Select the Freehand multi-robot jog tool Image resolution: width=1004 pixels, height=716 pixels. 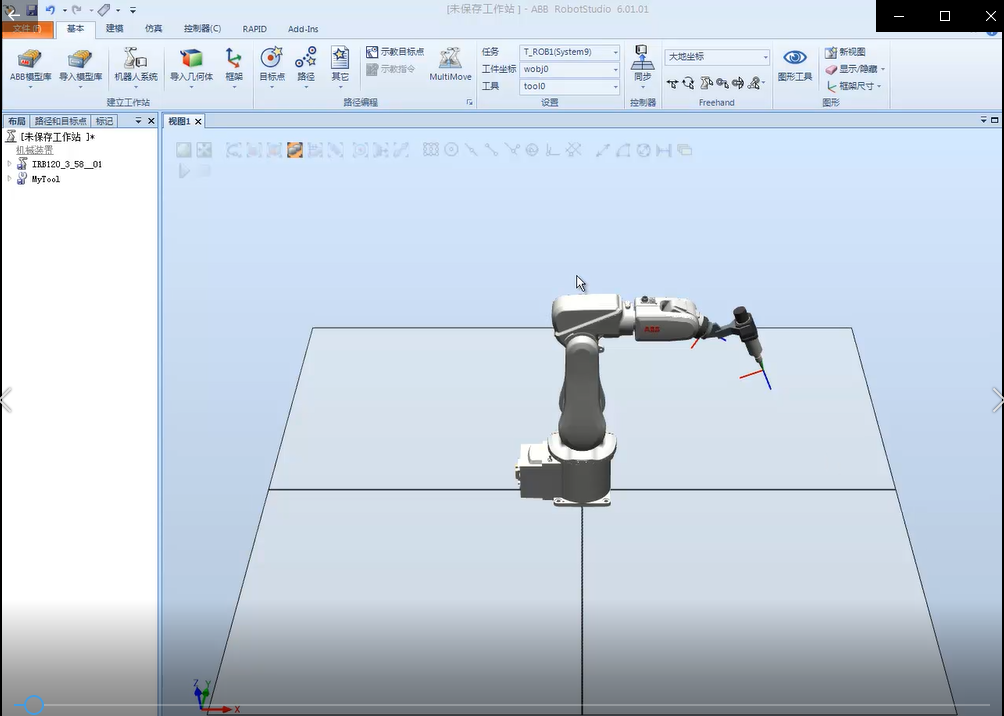click(x=755, y=83)
